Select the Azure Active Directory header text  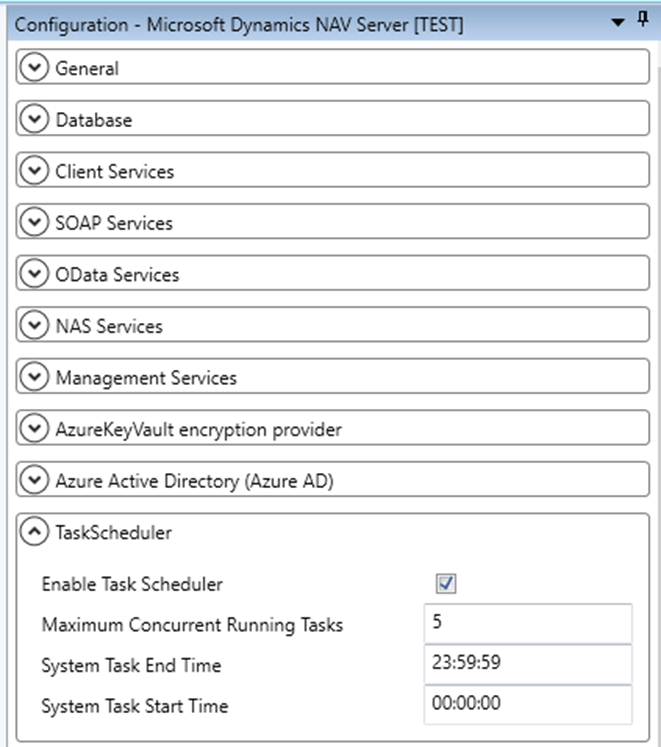[194, 481]
